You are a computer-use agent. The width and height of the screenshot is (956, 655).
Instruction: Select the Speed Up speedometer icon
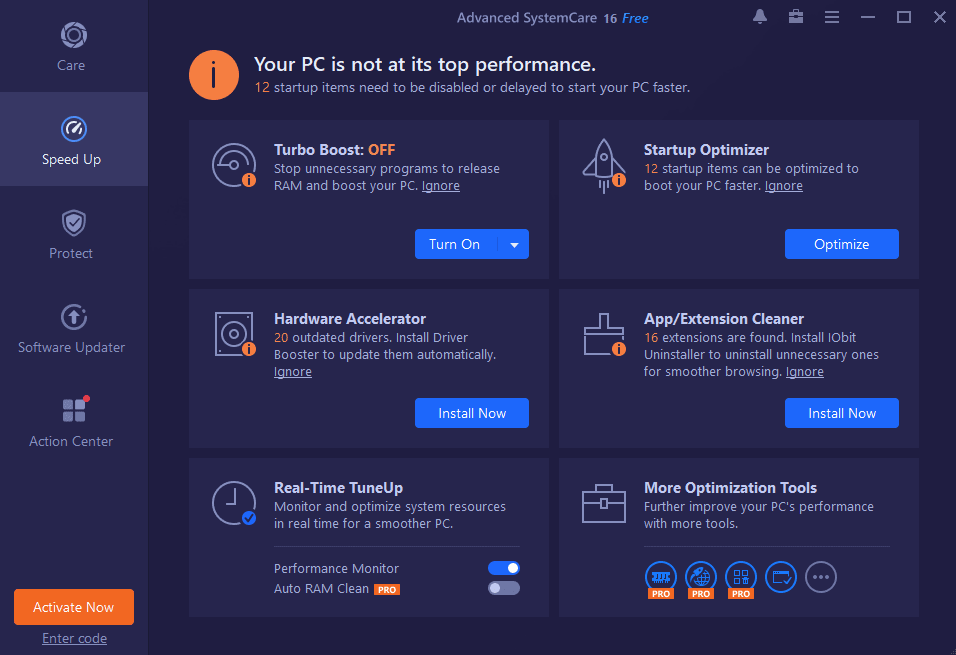(74, 129)
